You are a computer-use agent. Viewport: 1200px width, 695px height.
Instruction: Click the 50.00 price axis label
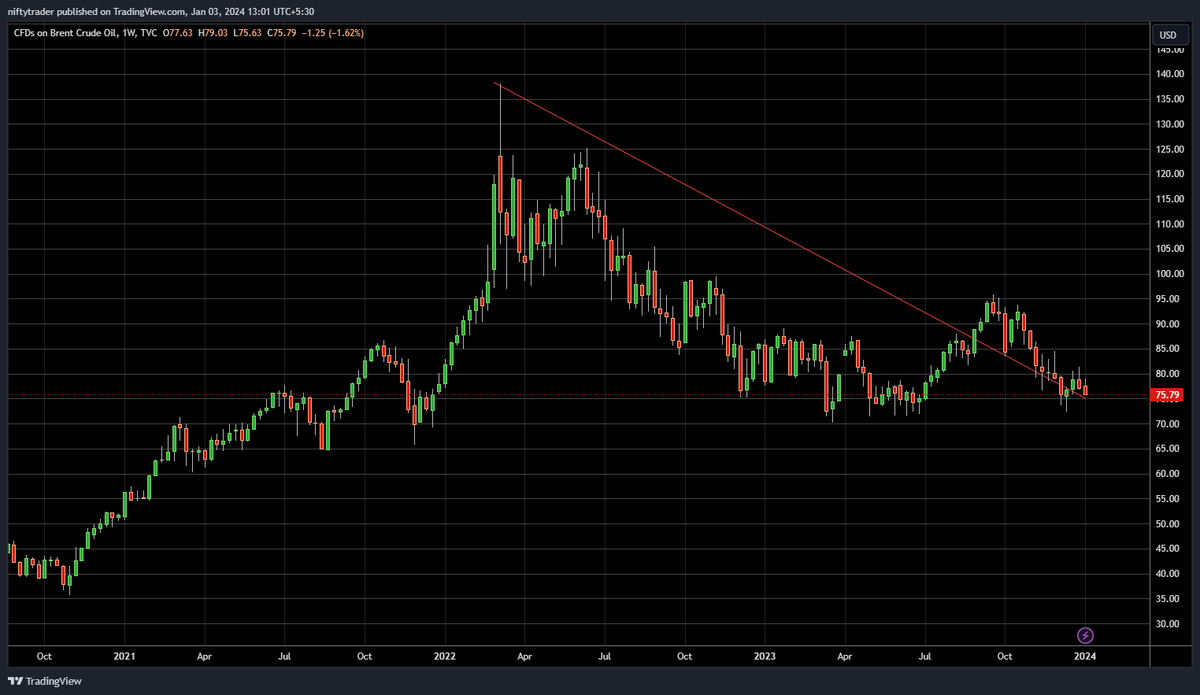pyautogui.click(x=1168, y=524)
